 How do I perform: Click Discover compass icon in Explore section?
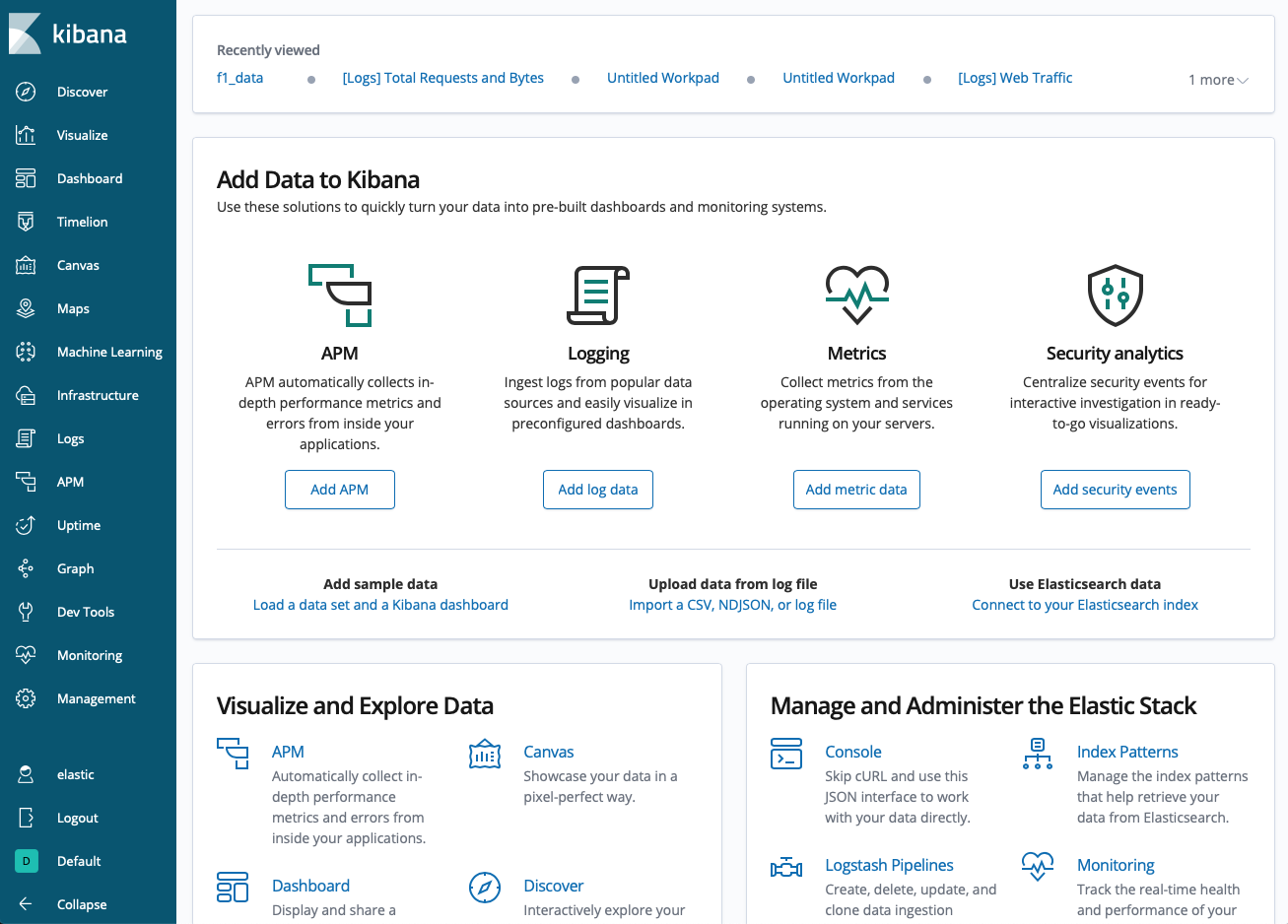[x=485, y=887]
